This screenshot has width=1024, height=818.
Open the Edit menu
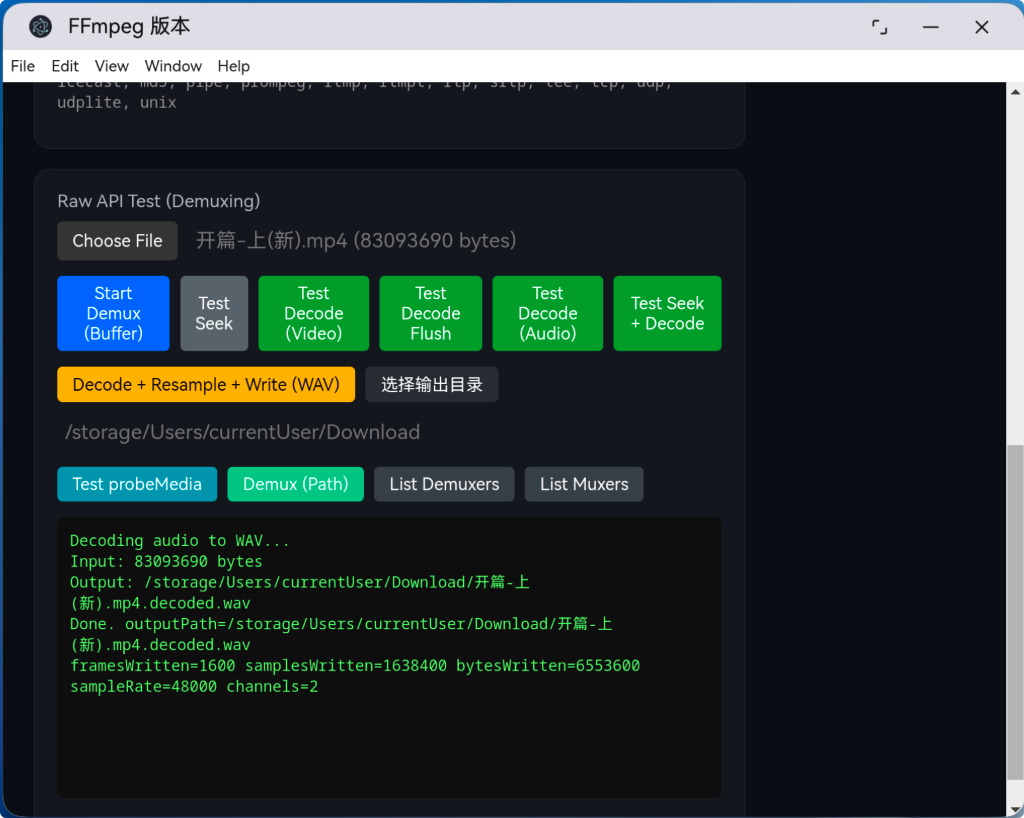[65, 66]
